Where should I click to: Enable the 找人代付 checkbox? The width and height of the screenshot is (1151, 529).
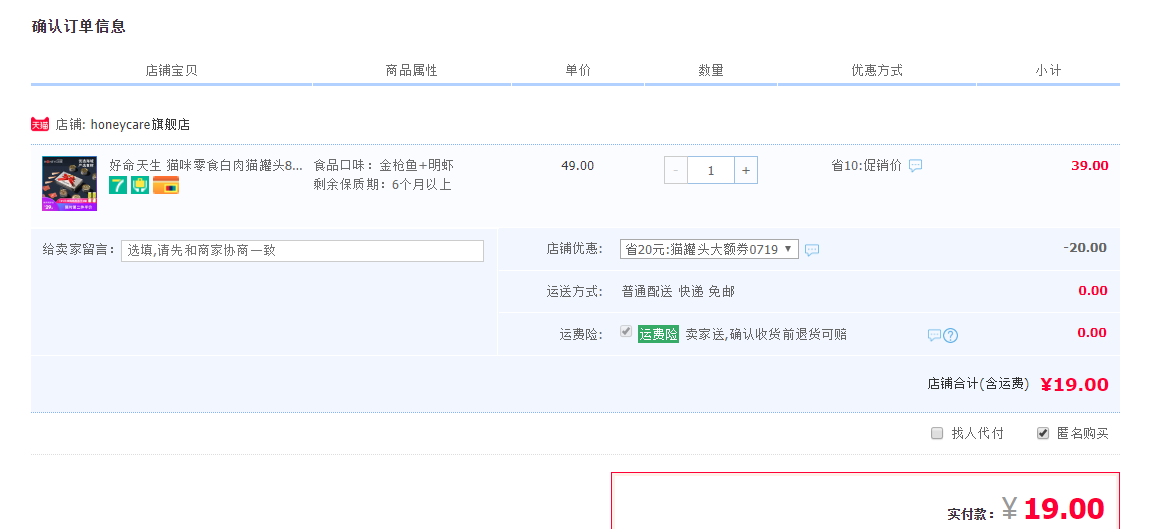point(937,433)
